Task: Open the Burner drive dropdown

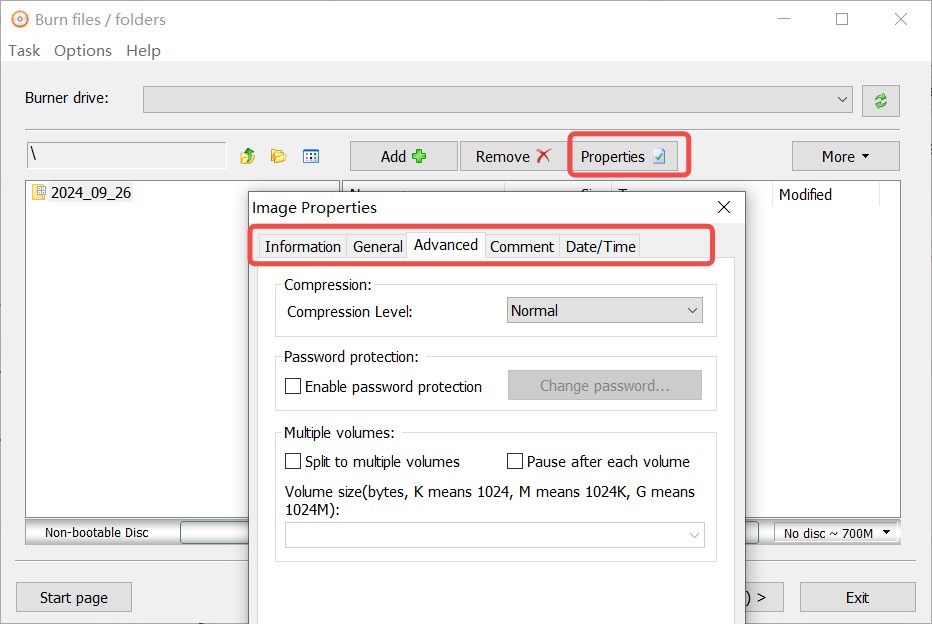Action: [498, 99]
